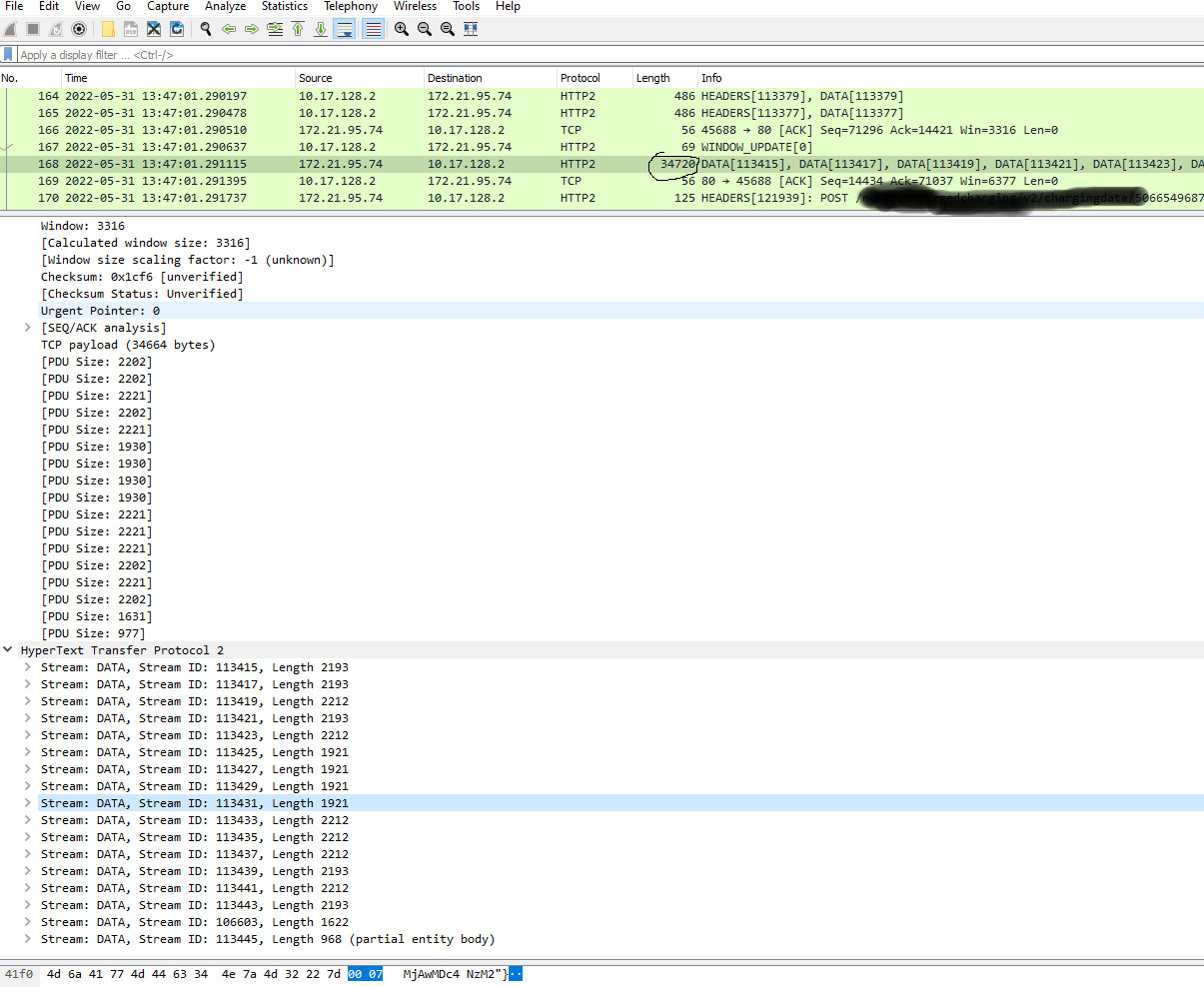Image resolution: width=1204 pixels, height=987 pixels.
Task: Sort by Length column header
Action: 664,78
